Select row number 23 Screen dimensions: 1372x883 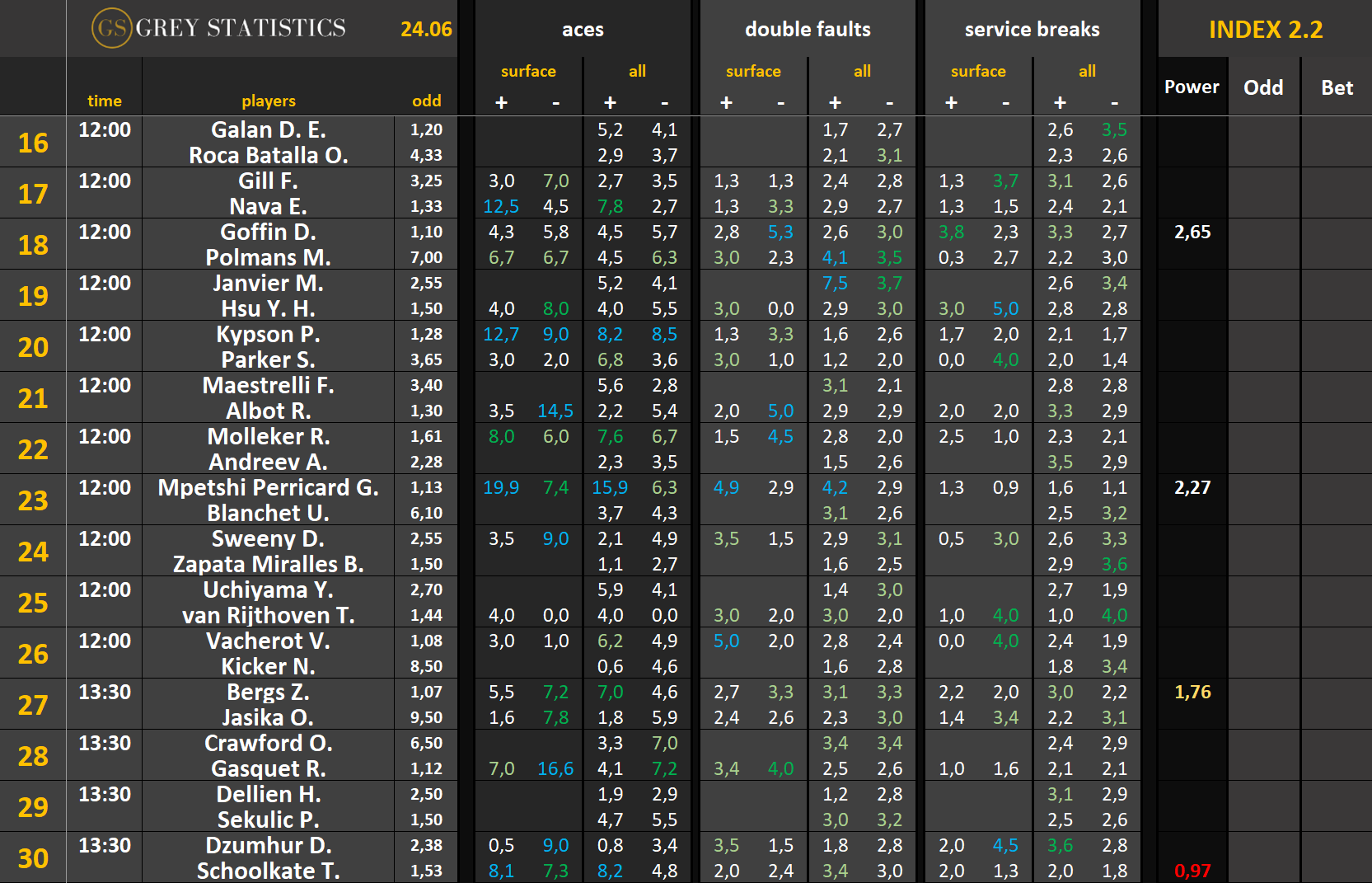point(33,500)
